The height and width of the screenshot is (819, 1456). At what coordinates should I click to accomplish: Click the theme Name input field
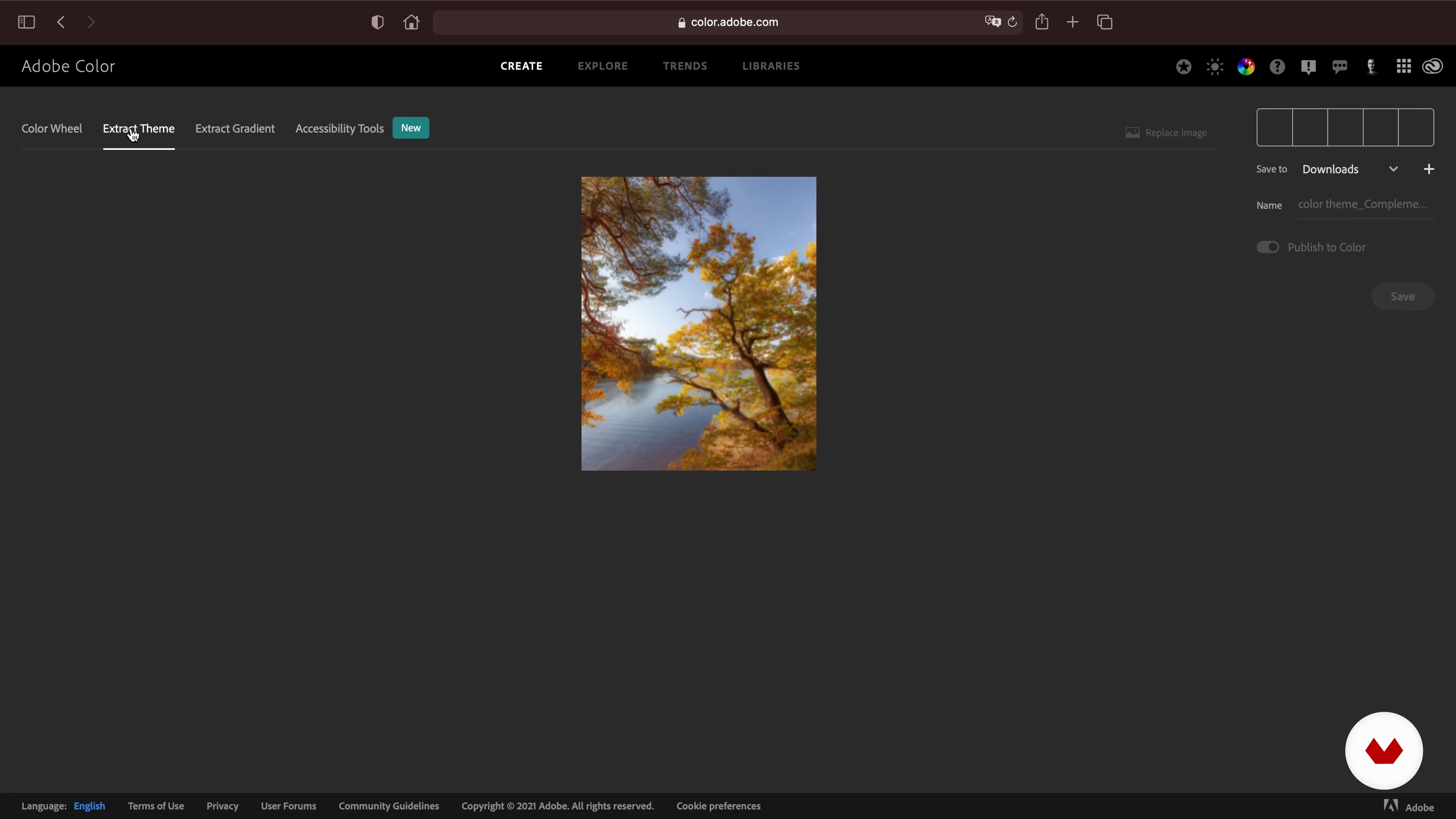[1365, 205]
